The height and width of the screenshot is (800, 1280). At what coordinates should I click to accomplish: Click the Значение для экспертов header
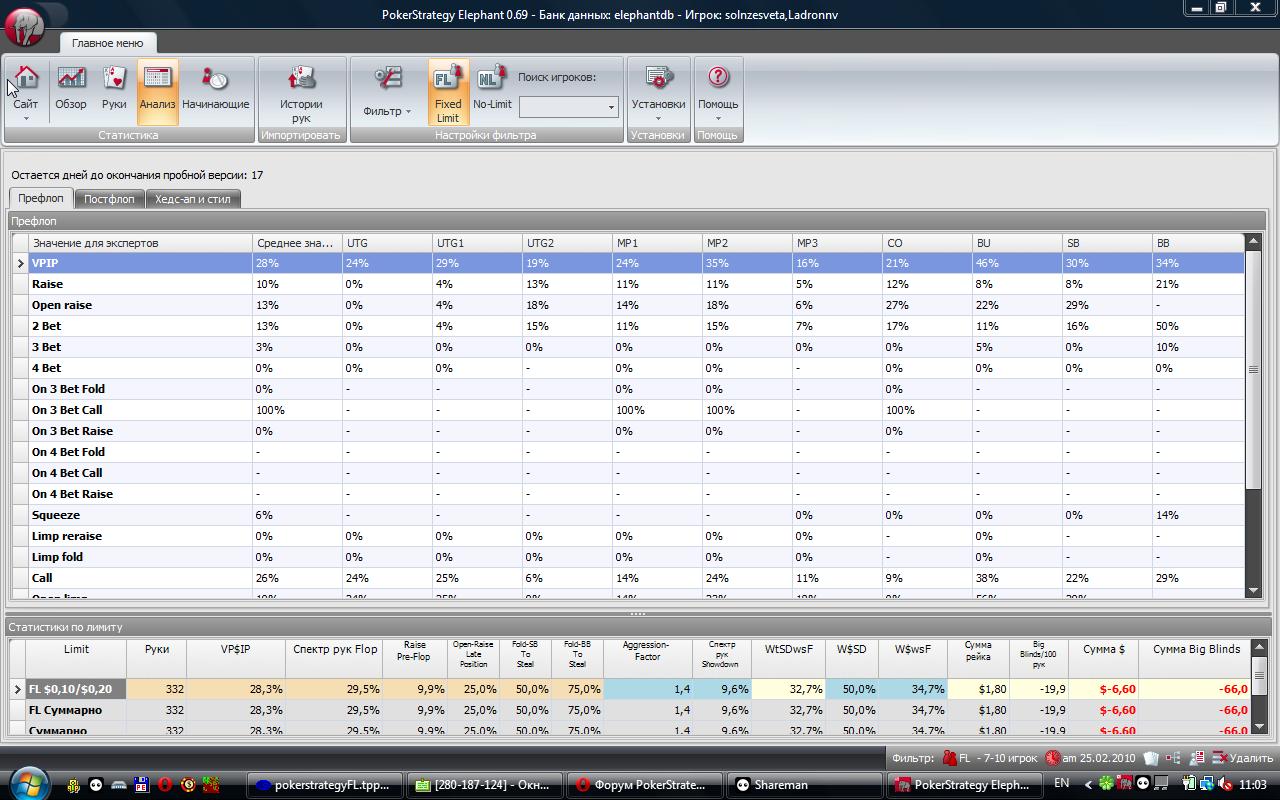click(x=140, y=243)
